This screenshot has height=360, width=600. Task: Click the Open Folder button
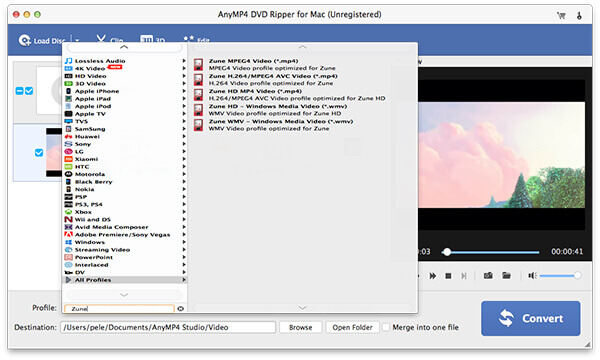[x=352, y=327]
